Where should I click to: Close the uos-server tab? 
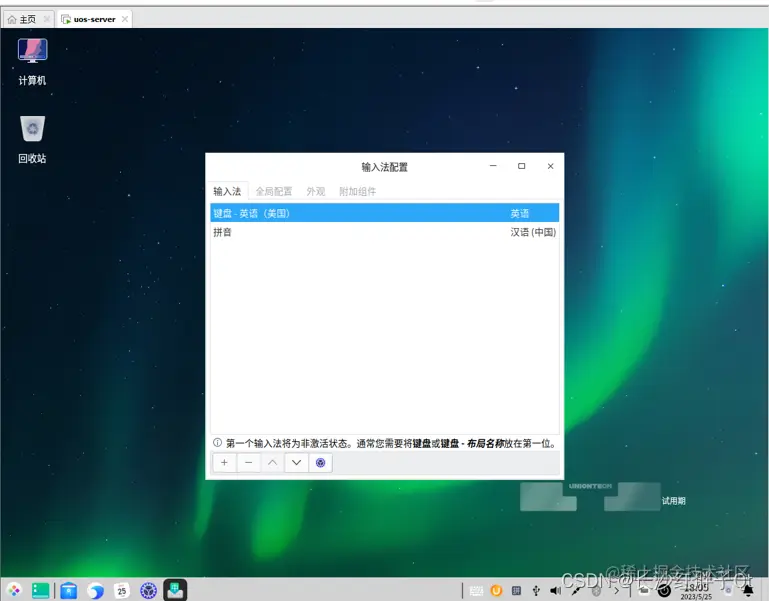(x=125, y=19)
